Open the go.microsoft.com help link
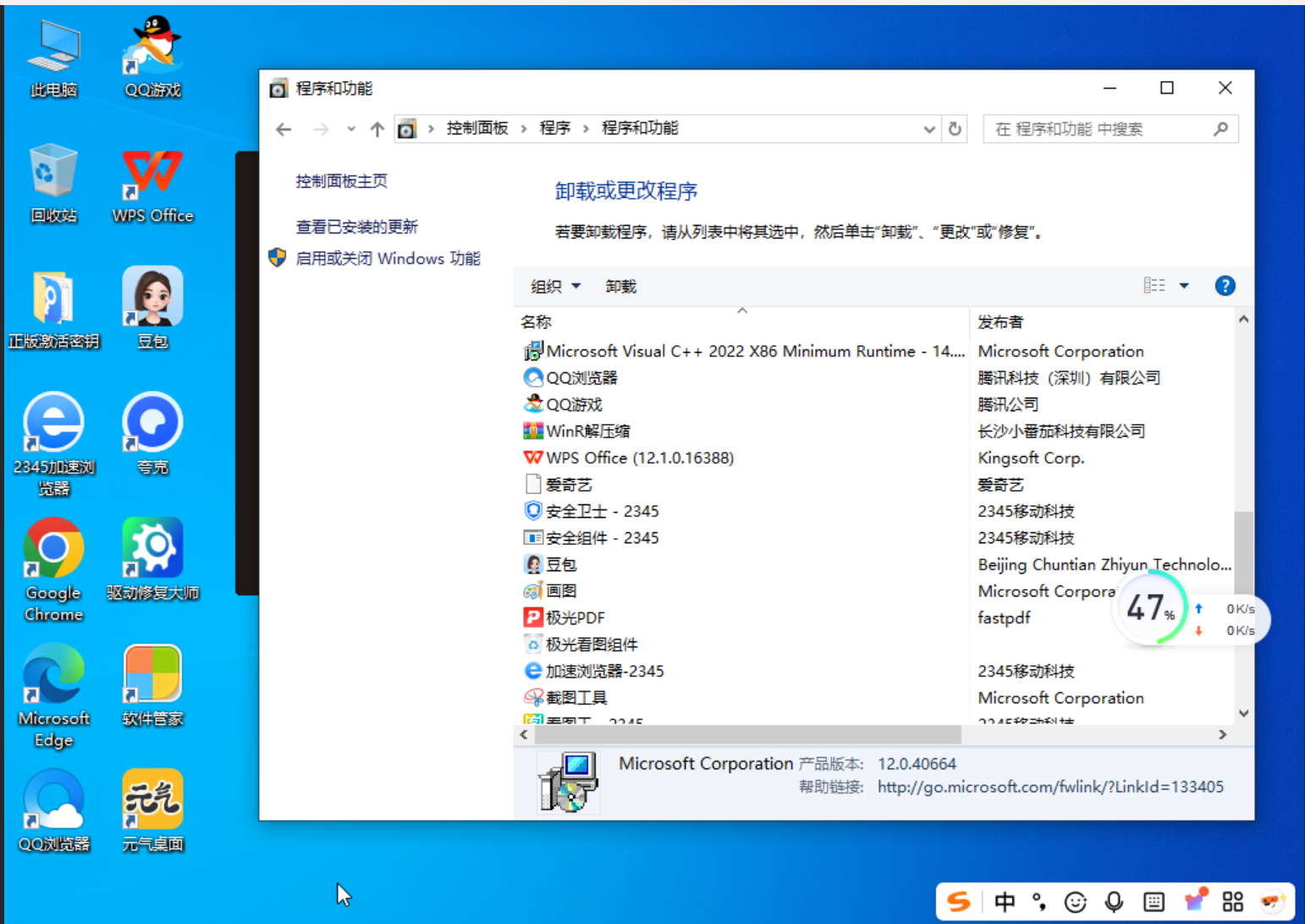1305x924 pixels. [1050, 787]
